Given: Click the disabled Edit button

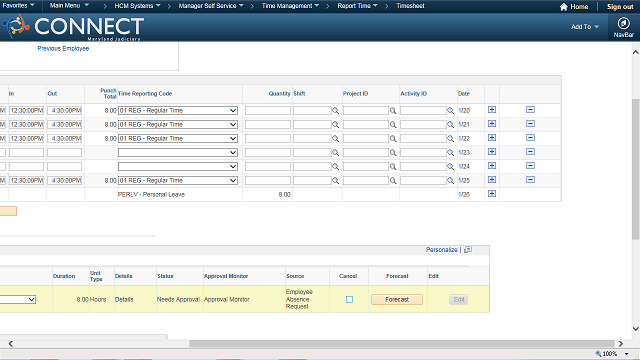Looking at the screenshot, I should coord(459,300).
